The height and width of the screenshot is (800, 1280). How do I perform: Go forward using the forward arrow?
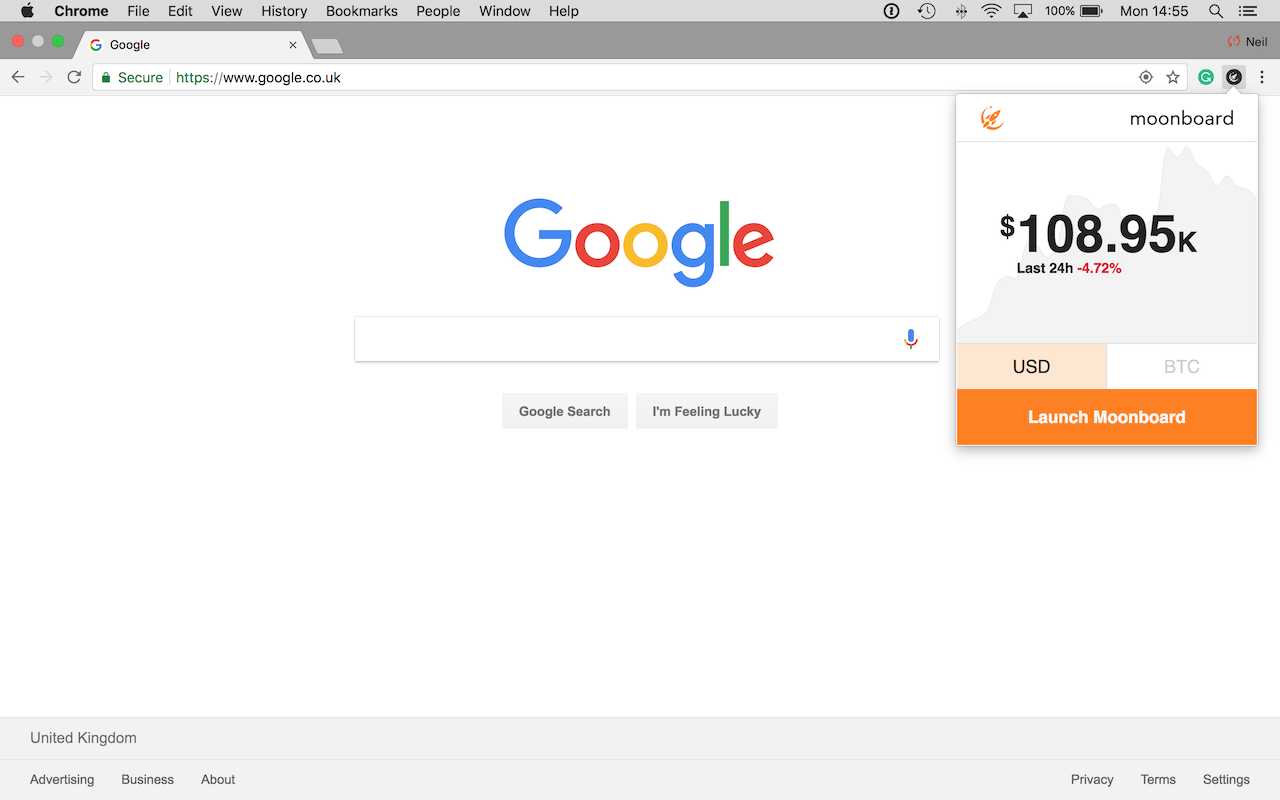46,77
